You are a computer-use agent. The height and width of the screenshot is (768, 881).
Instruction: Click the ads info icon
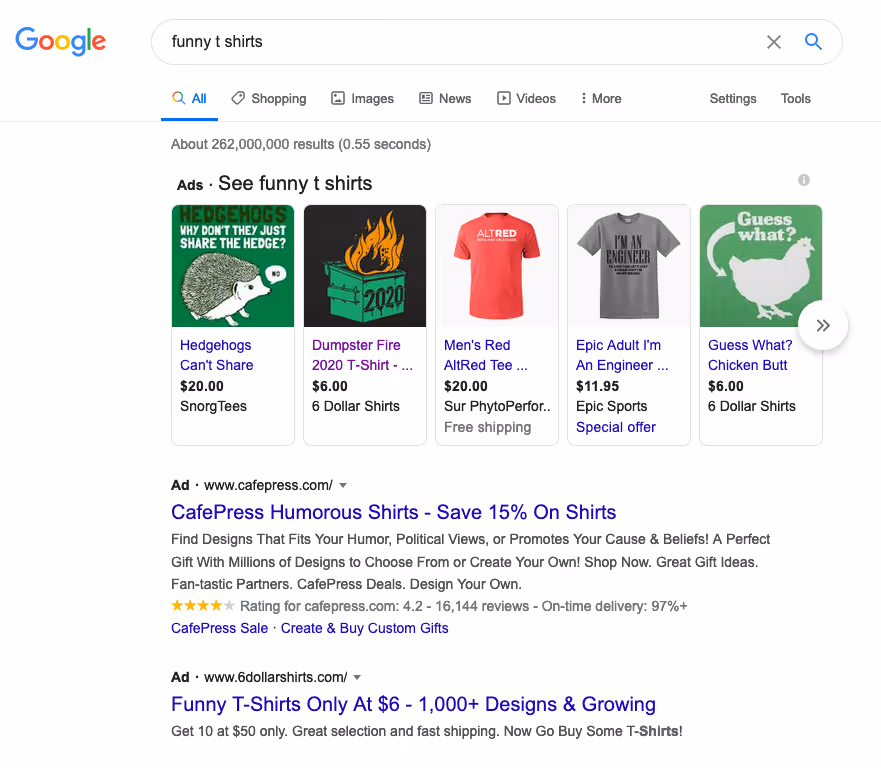point(804,180)
